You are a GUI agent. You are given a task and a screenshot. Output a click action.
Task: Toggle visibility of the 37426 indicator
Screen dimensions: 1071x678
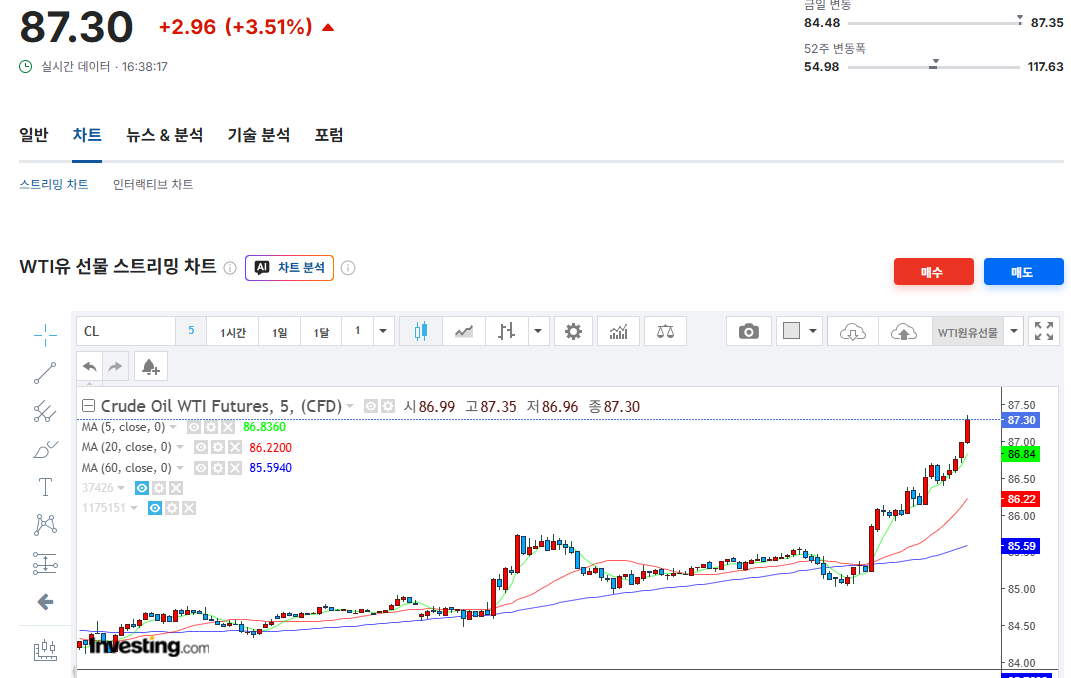coord(141,488)
